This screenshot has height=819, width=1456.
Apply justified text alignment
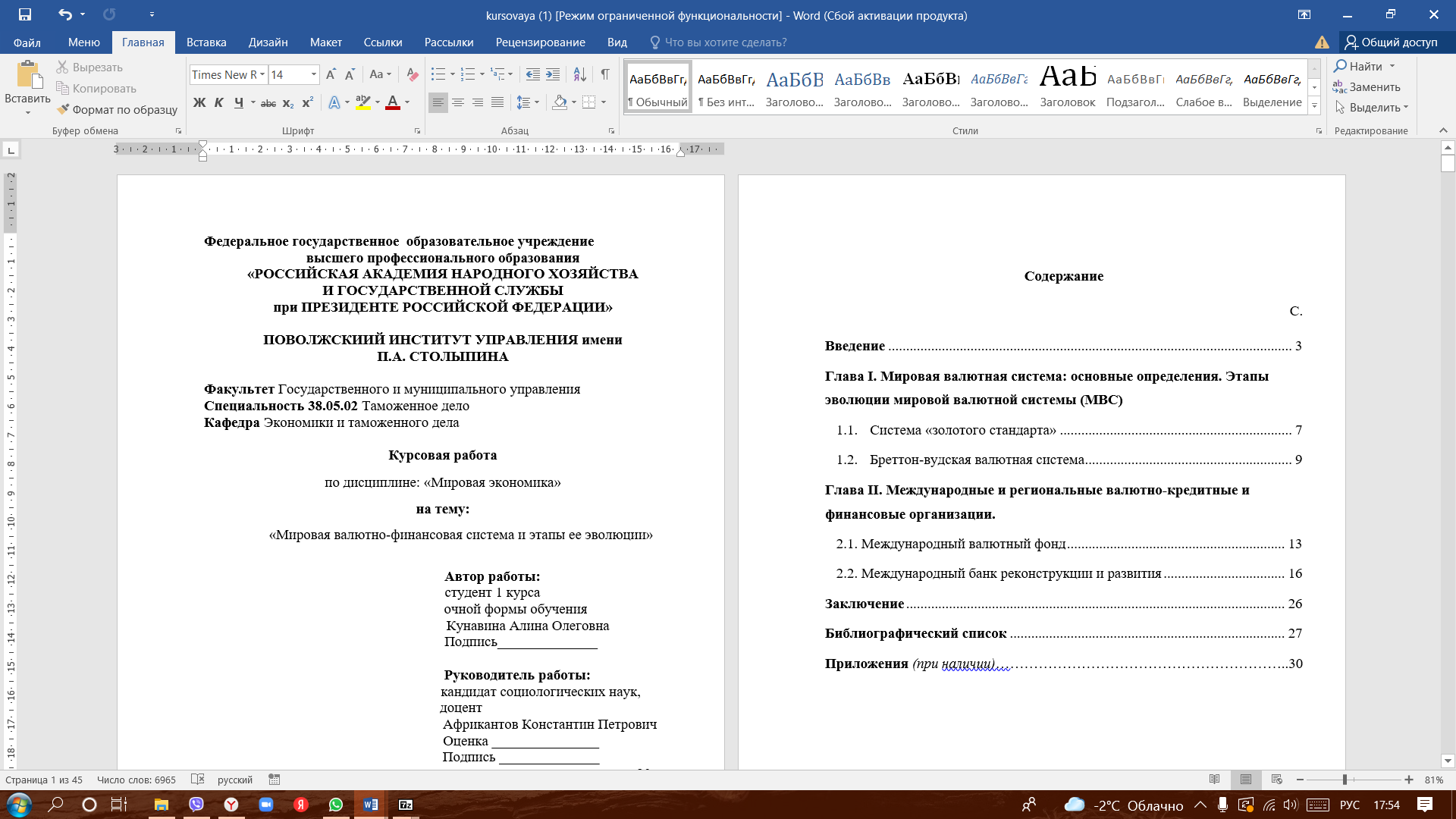point(497,102)
